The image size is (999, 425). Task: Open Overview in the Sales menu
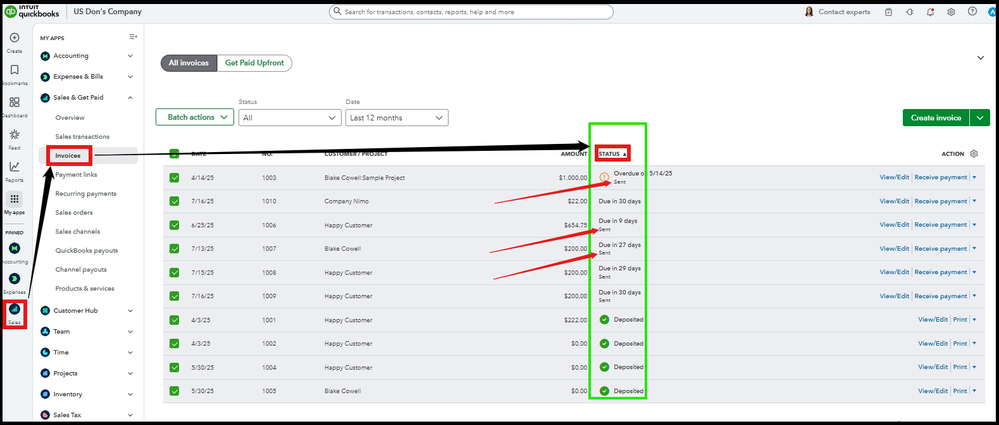coord(69,118)
